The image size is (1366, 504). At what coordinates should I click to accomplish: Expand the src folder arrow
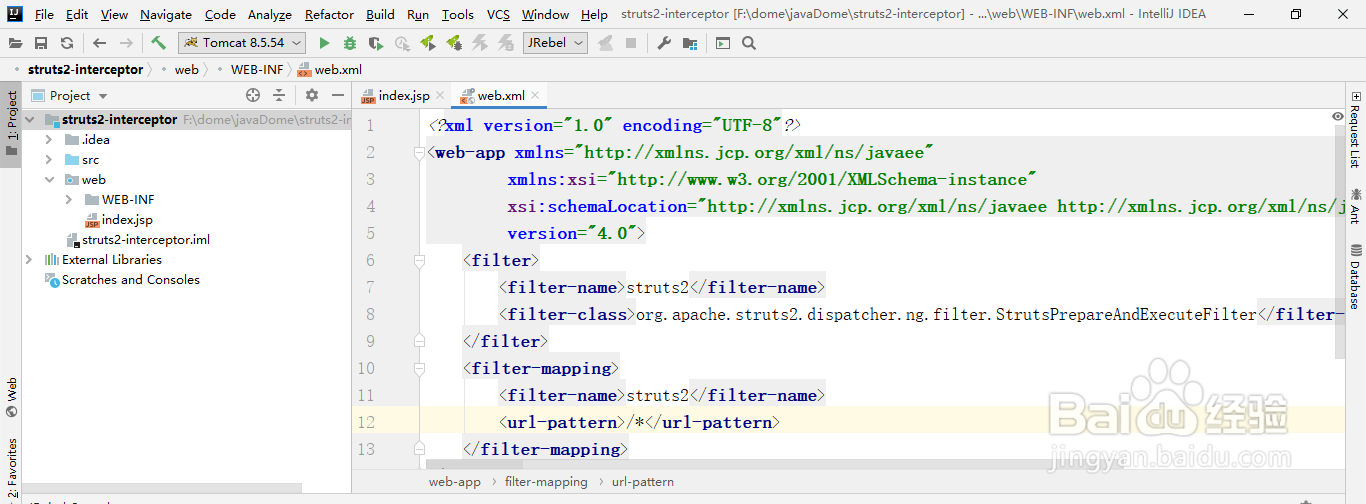coord(49,159)
